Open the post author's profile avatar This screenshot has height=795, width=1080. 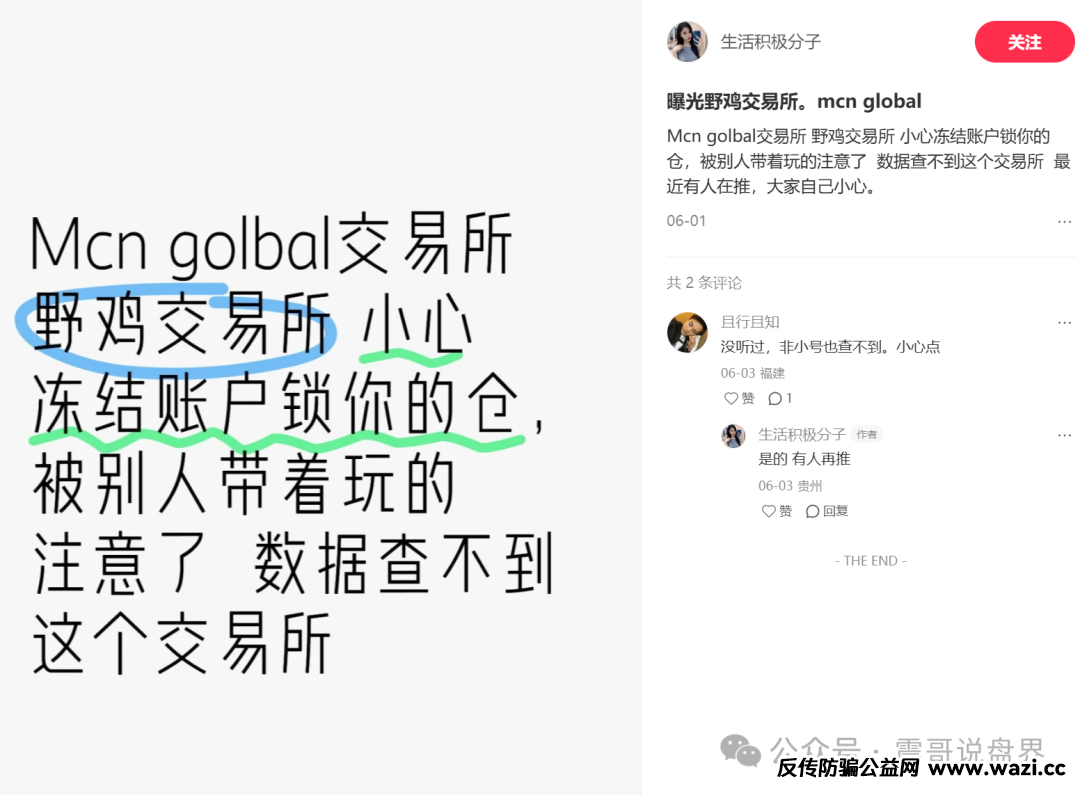(687, 41)
